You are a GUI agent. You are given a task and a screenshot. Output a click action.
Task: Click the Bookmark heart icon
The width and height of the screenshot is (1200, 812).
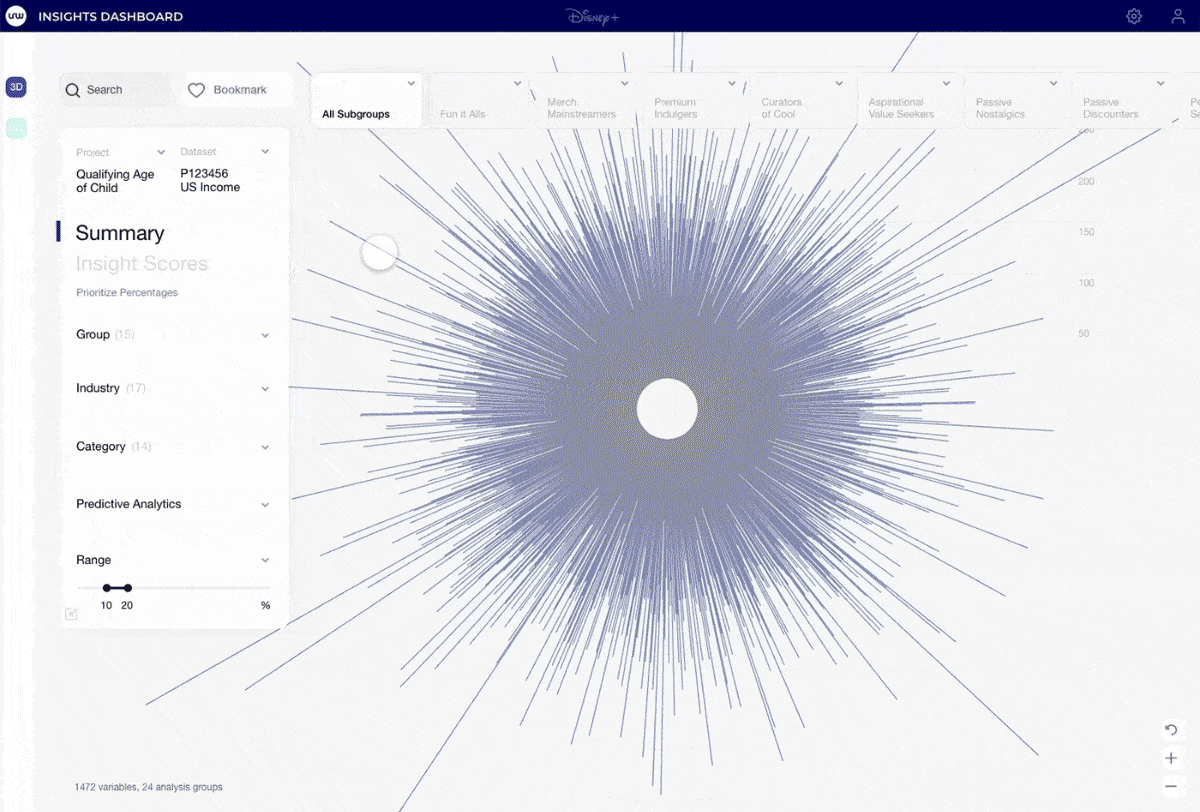click(x=196, y=90)
